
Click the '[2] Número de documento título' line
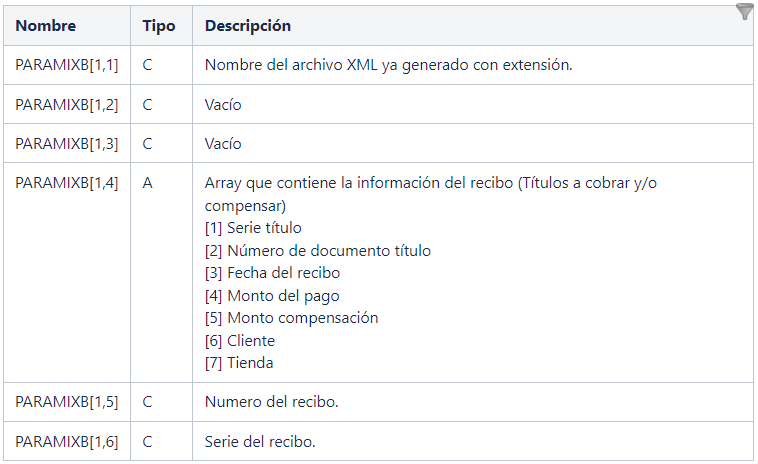coord(318,250)
